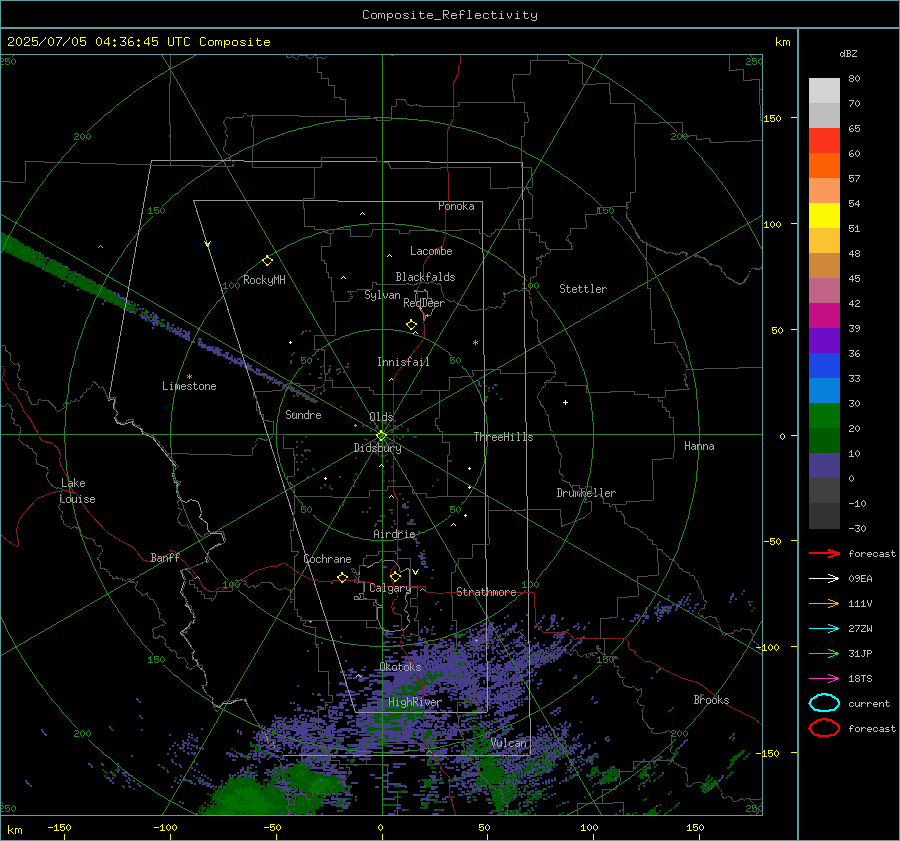Viewport: 900px width, 841px height.
Task: Click the Stettler city label
Action: click(x=583, y=289)
